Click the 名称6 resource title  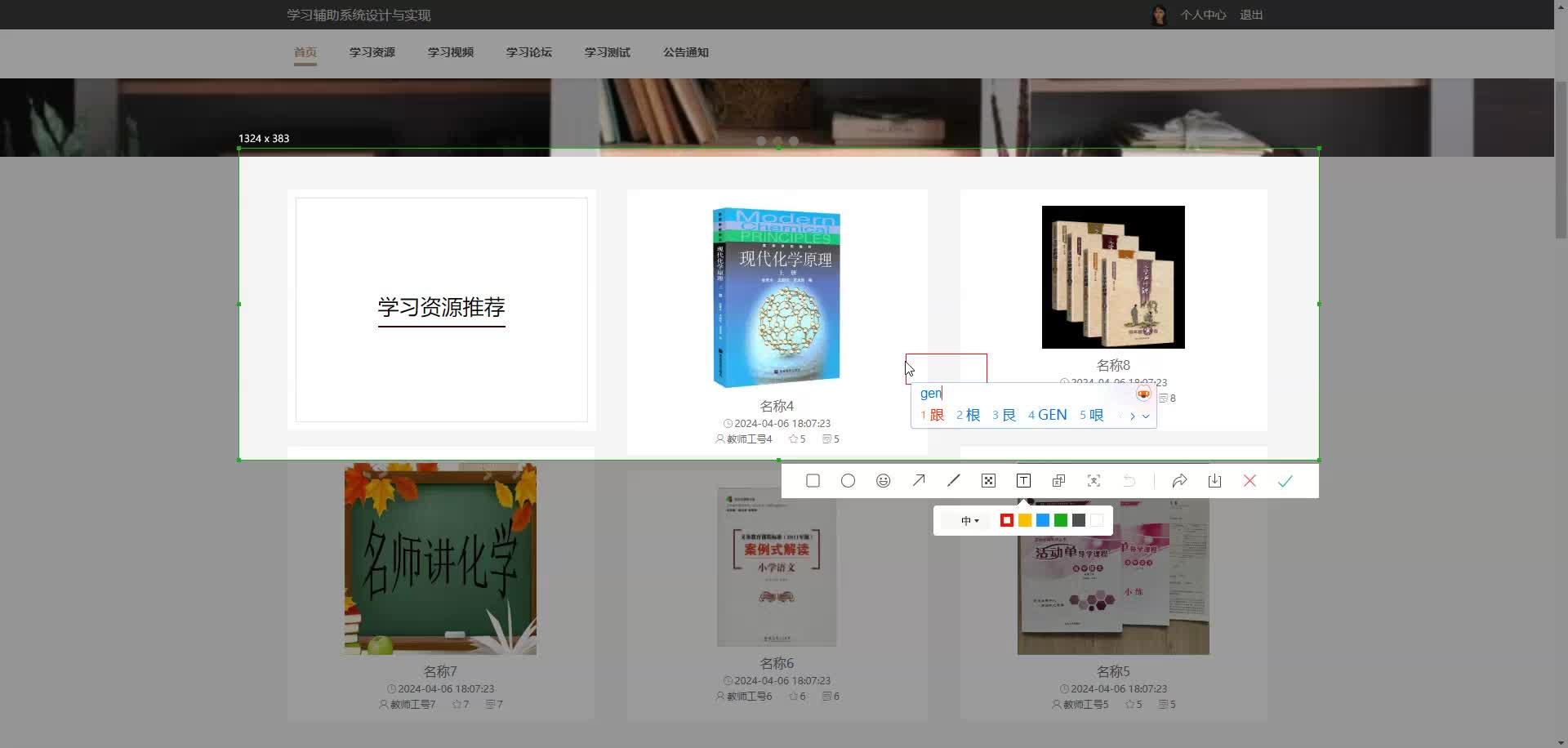click(777, 663)
